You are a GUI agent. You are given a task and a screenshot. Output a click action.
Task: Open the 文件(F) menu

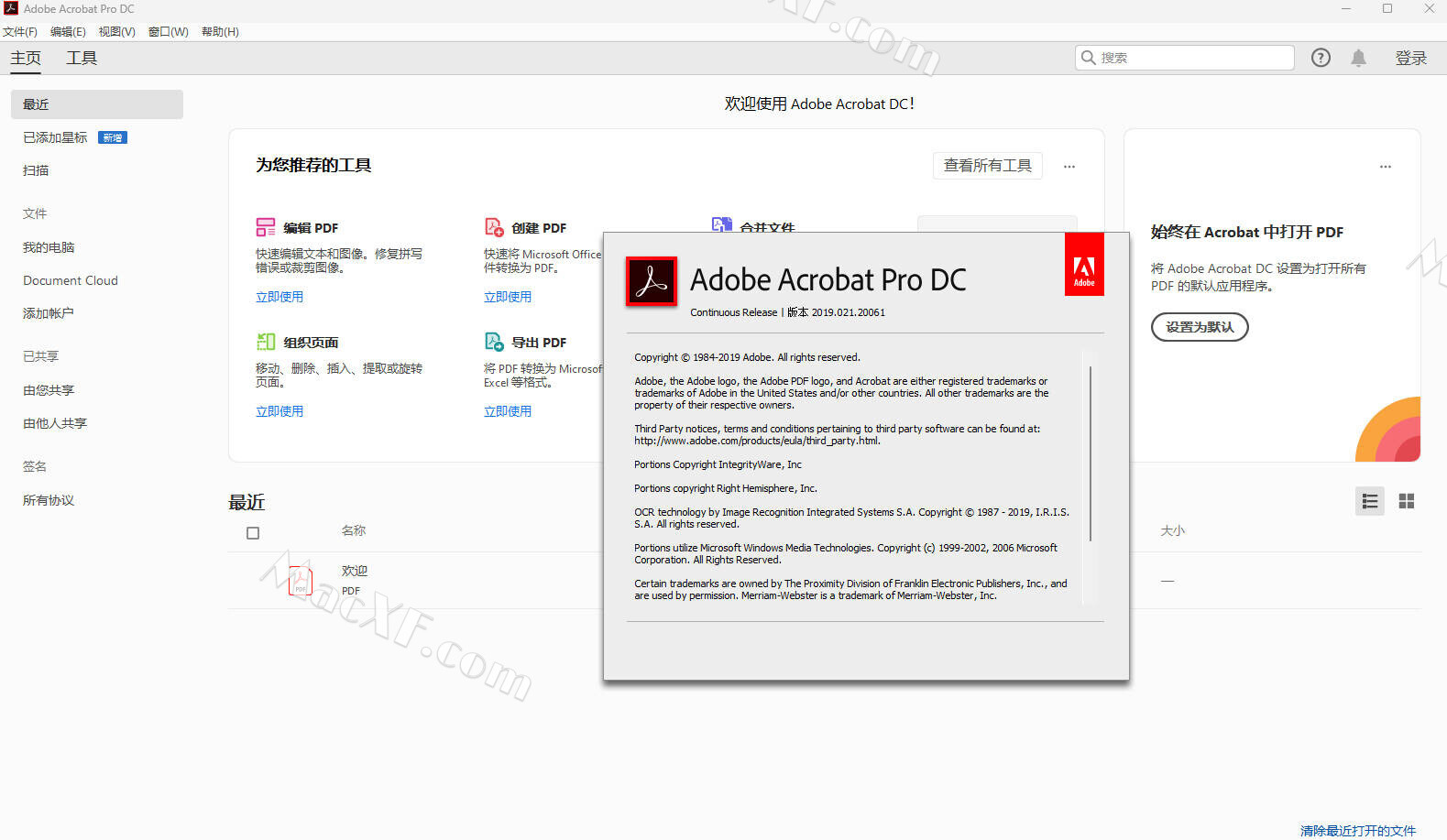tap(20, 31)
